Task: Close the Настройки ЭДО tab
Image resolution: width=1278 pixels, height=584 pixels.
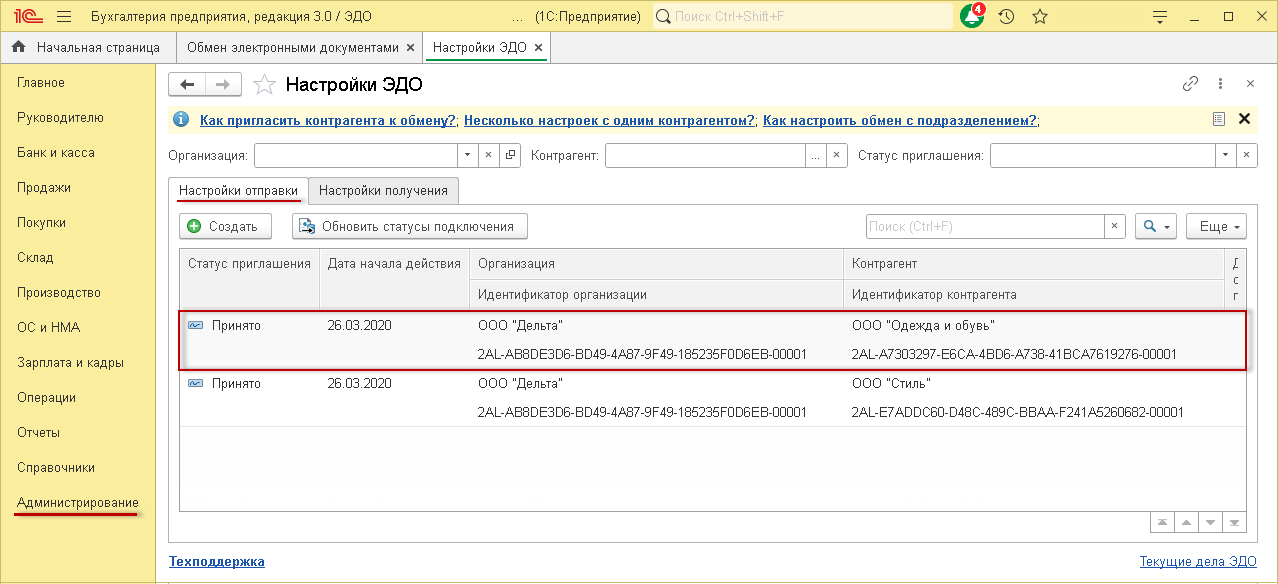Action: (538, 47)
